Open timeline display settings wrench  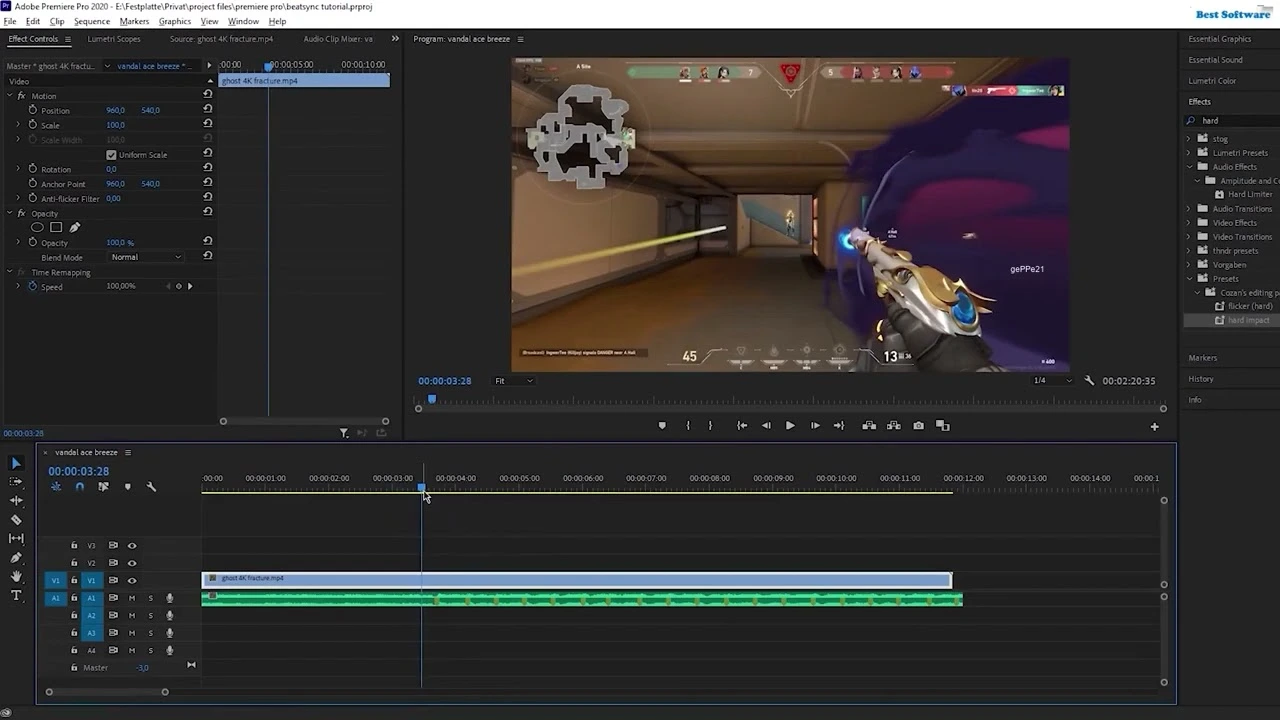click(x=151, y=487)
